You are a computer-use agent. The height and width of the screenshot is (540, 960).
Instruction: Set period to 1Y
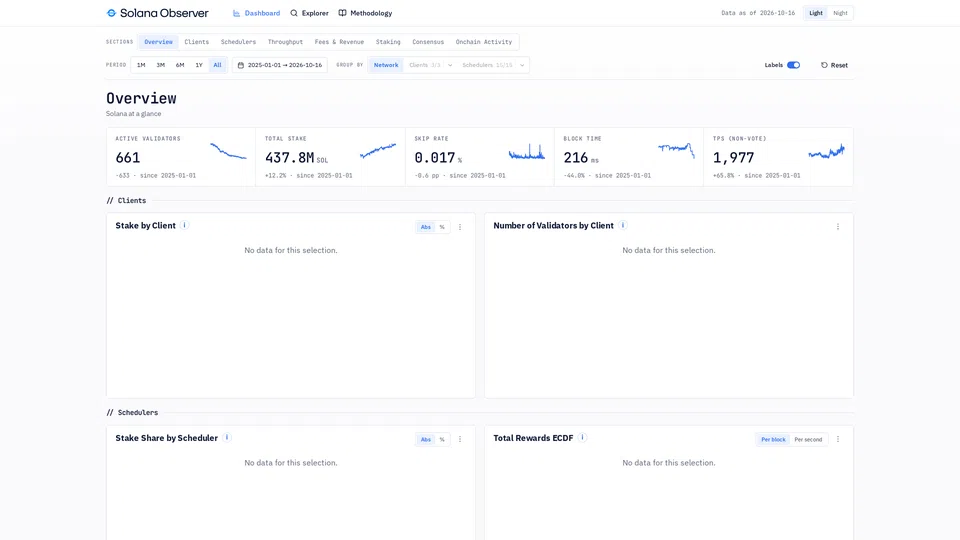199,65
